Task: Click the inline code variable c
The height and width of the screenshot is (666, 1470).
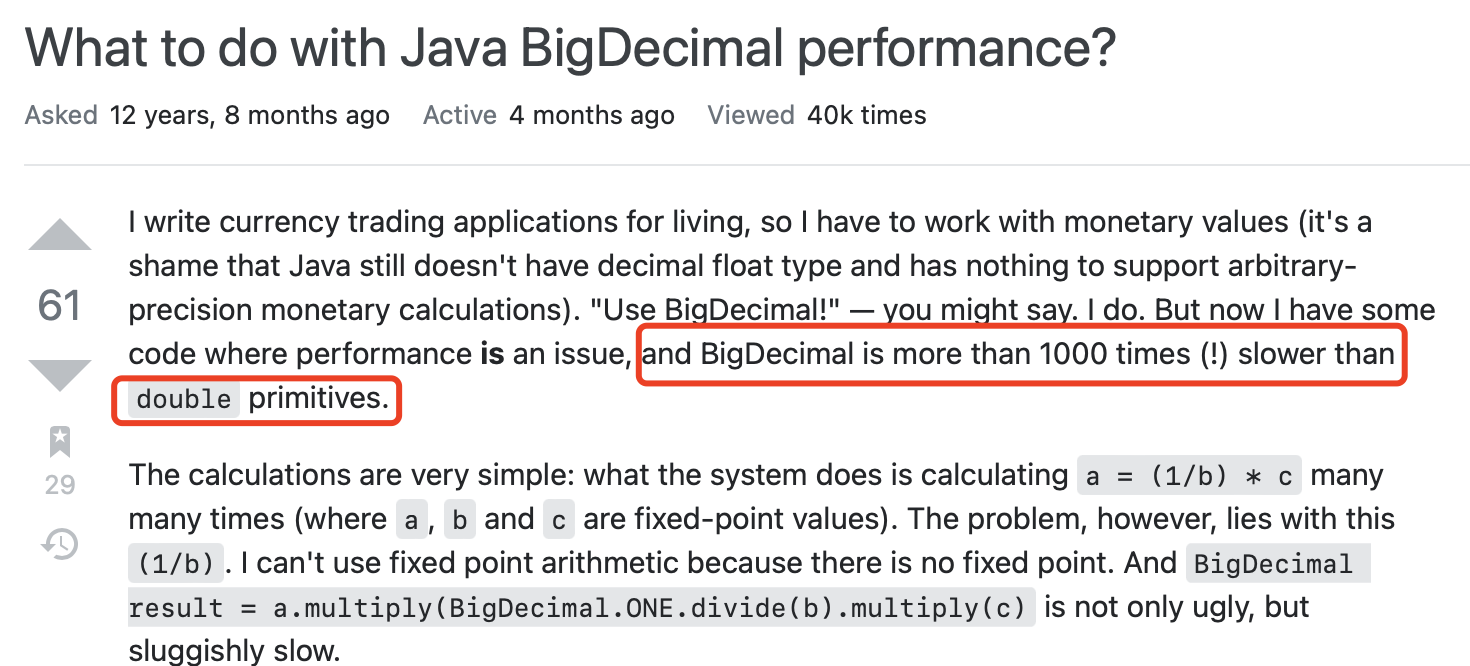Action: (559, 520)
